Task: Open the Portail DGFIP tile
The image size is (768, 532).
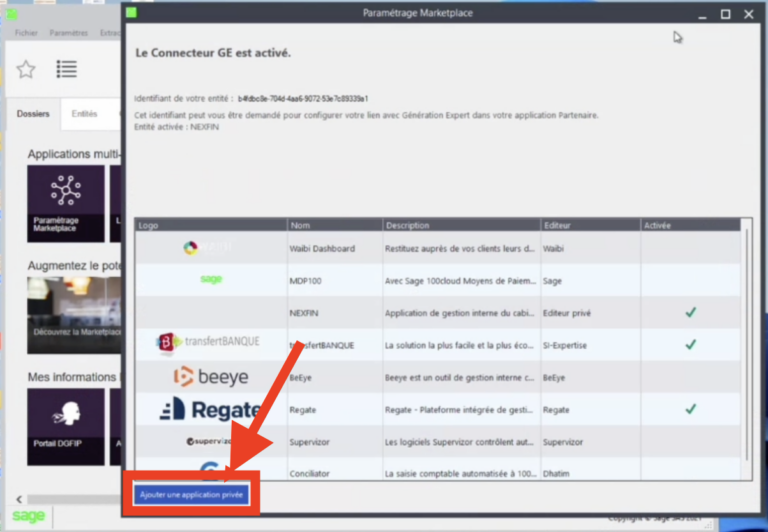Action: coord(66,427)
